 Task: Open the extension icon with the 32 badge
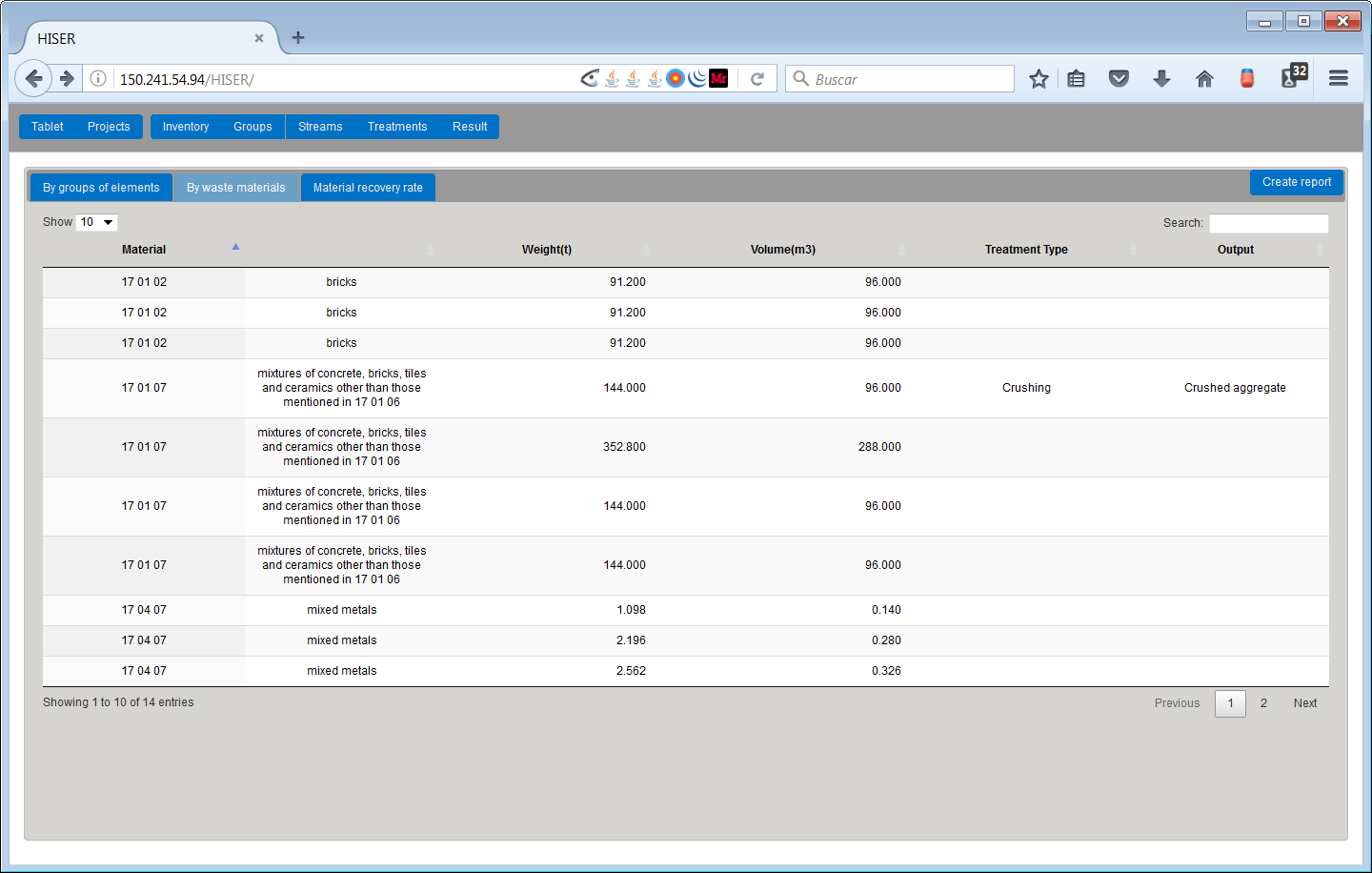1293,76
